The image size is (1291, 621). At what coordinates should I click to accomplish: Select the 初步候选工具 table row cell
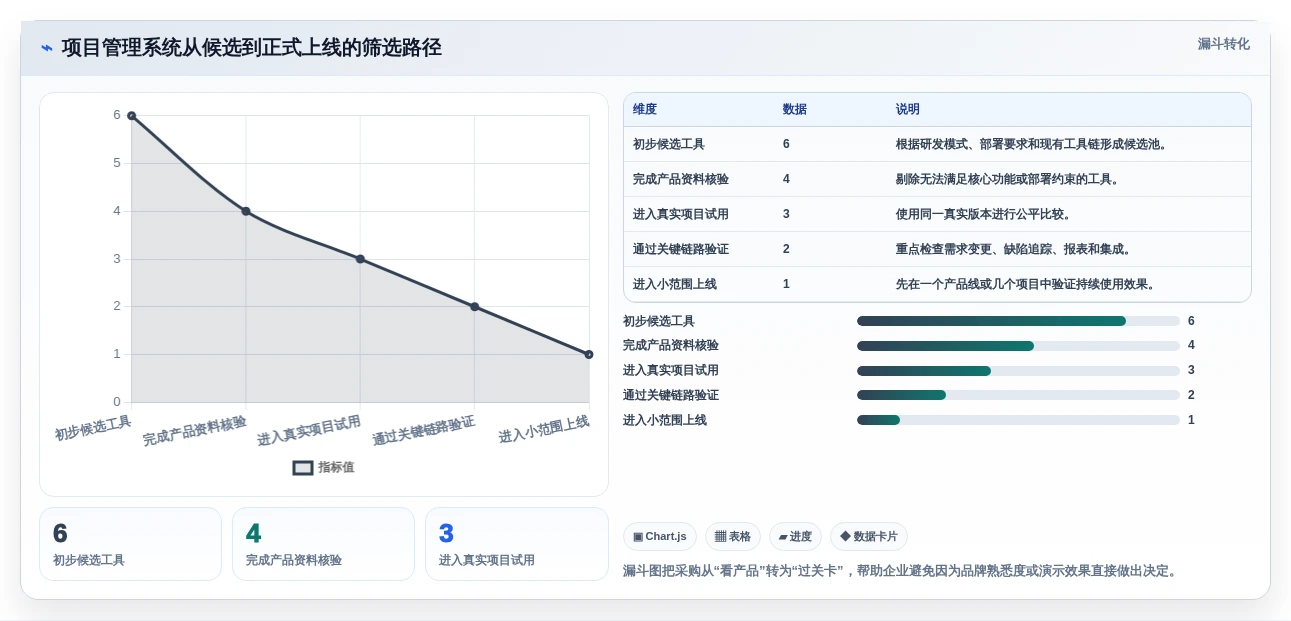pyautogui.click(x=669, y=144)
